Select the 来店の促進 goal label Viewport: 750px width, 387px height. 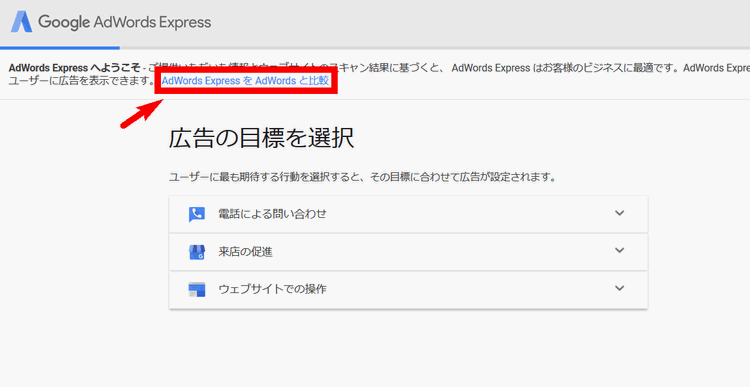[x=245, y=252]
